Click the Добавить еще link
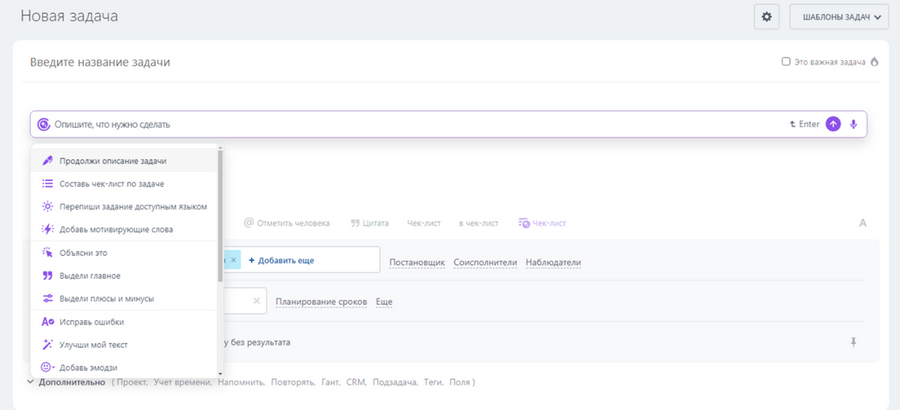This screenshot has width=900, height=410. [x=281, y=260]
